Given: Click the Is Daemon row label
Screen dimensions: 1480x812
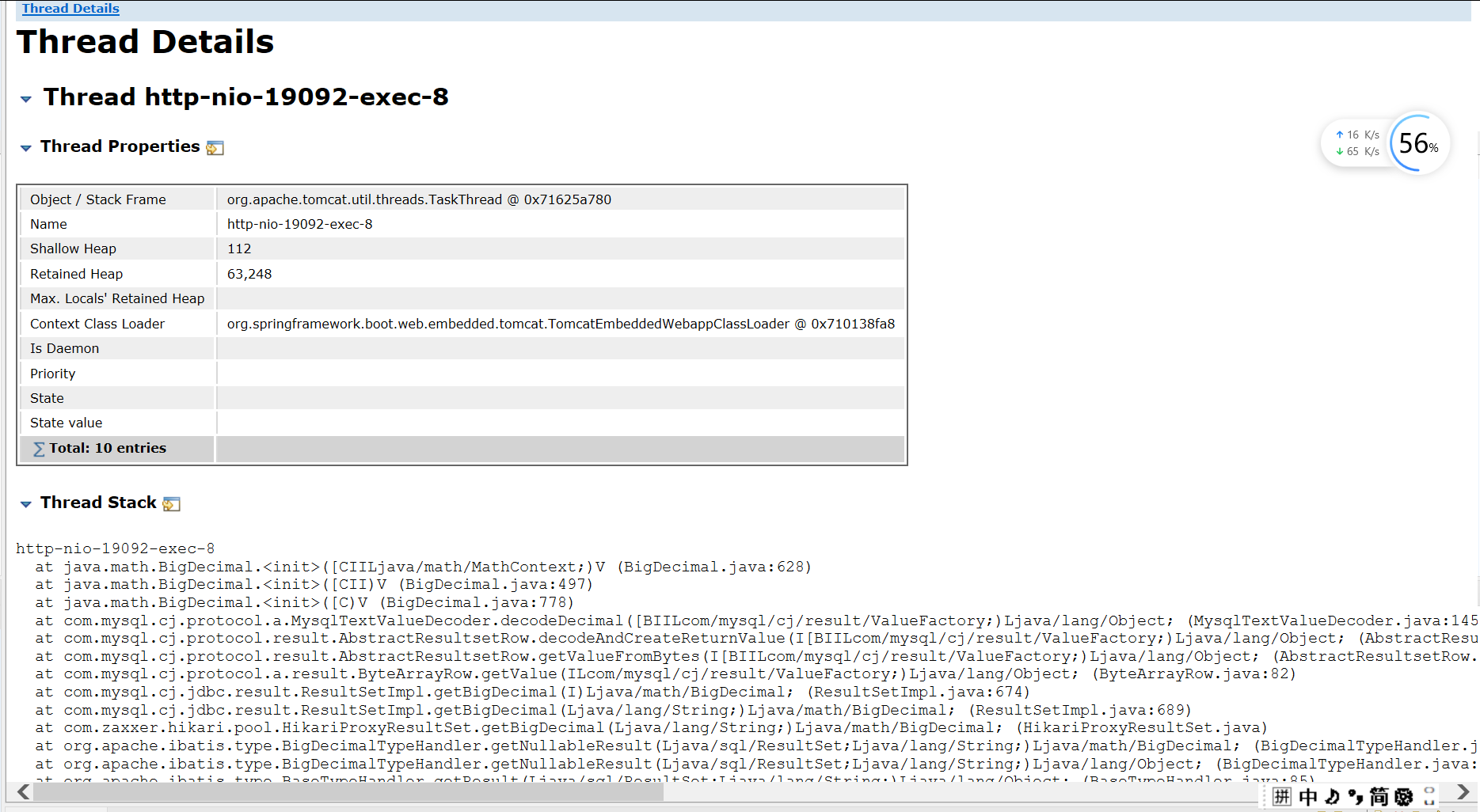Looking at the screenshot, I should click(x=65, y=348).
